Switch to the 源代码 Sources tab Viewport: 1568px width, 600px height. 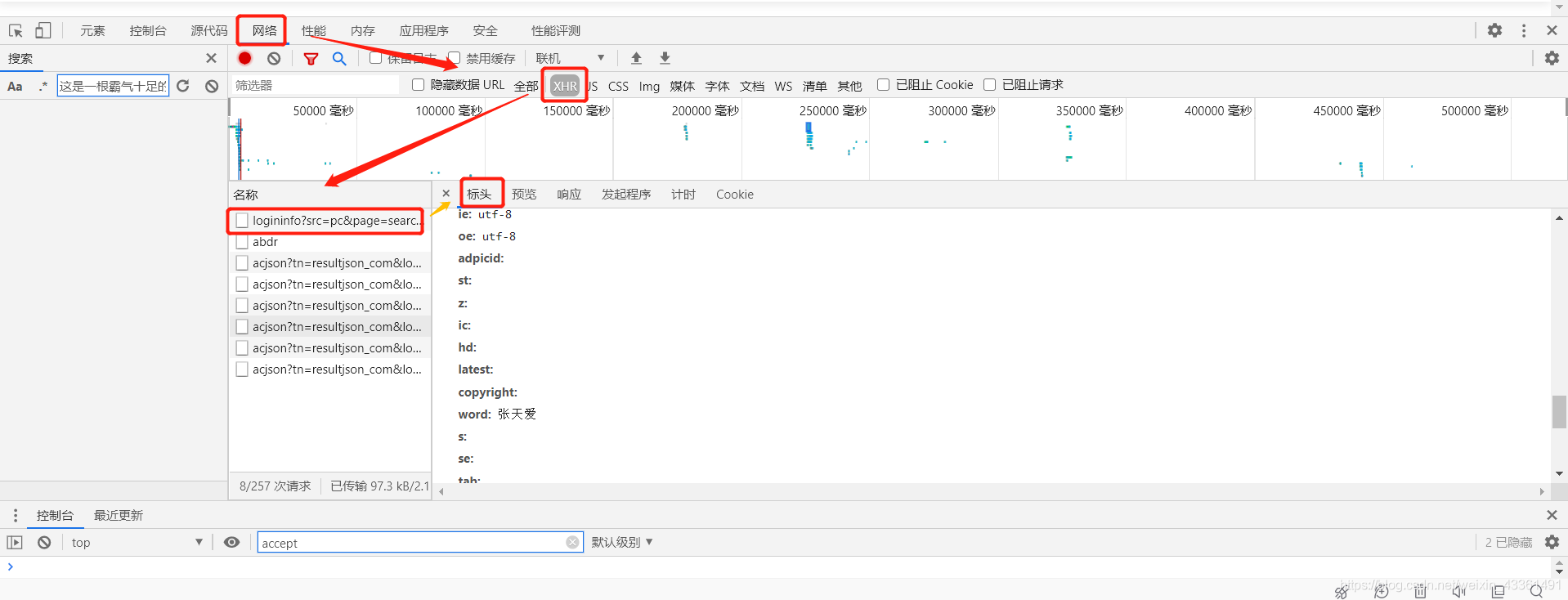coord(208,30)
